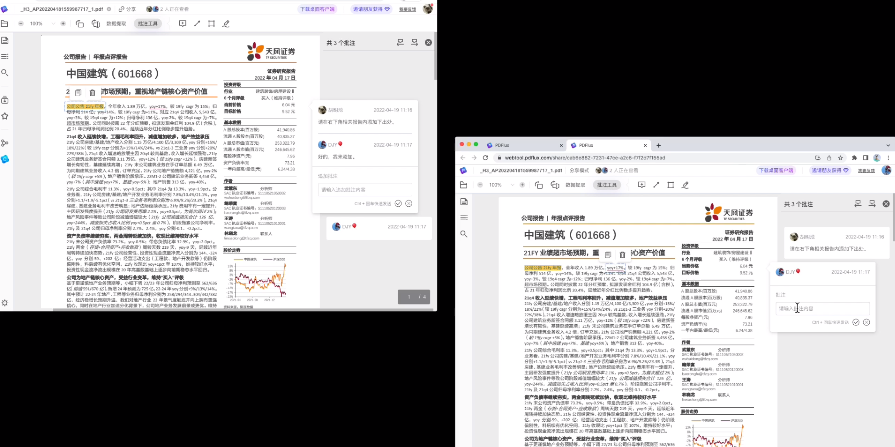The height and width of the screenshot is (447, 895).
Task: Cancel annotation with X in browser window popup
Action: pos(866,323)
